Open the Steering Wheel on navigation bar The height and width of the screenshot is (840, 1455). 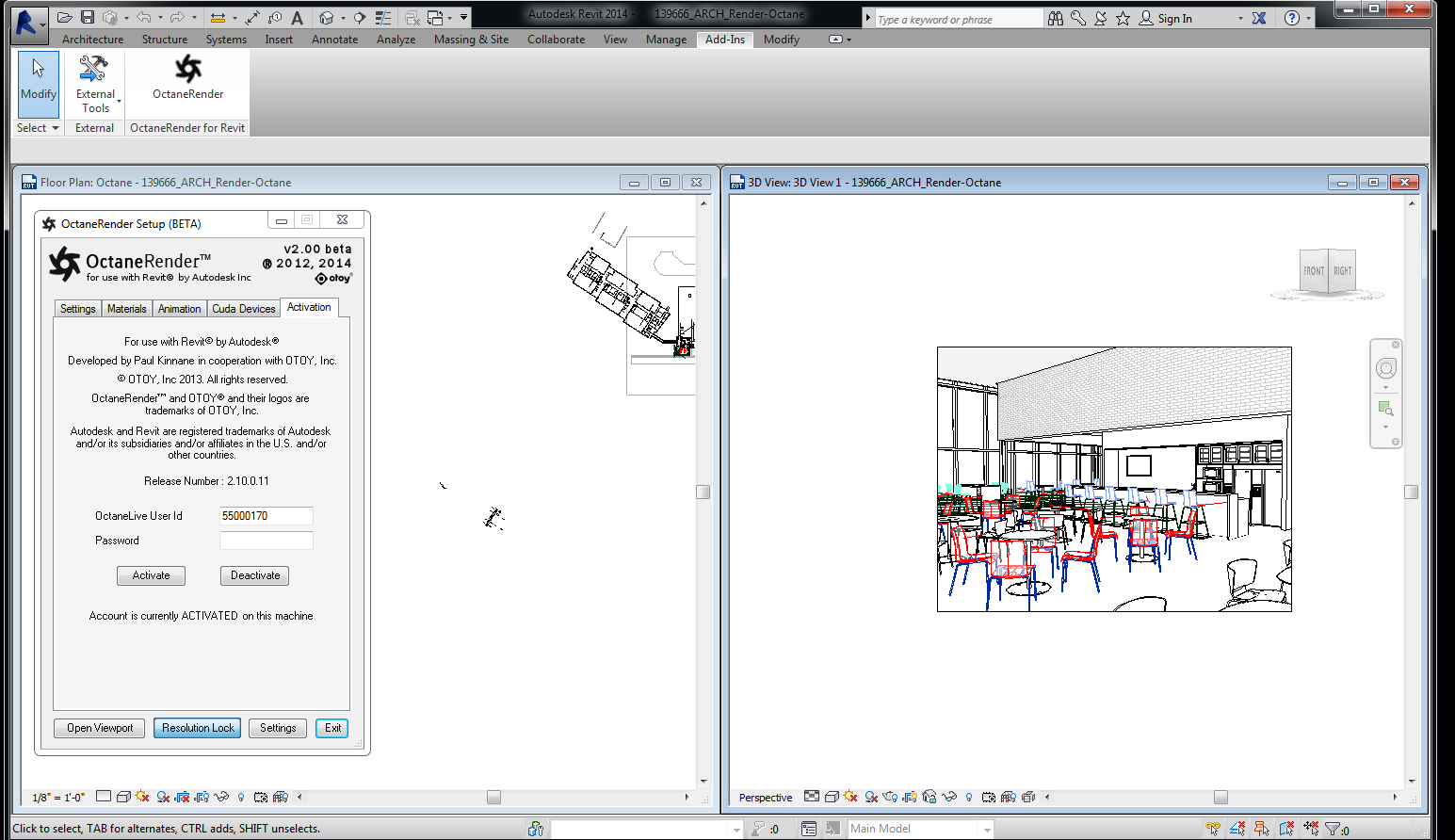1385,368
